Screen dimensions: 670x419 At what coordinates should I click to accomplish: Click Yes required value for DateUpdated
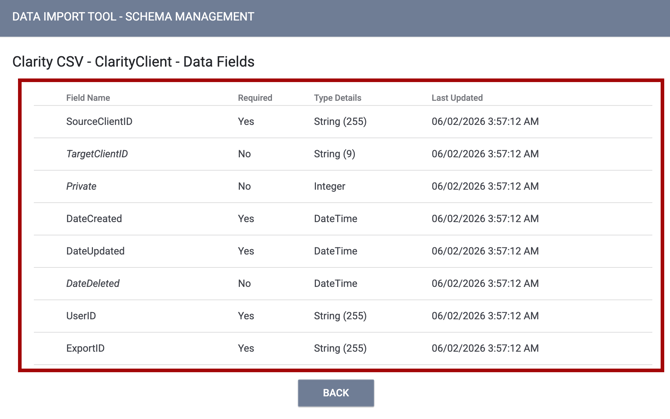pos(246,251)
